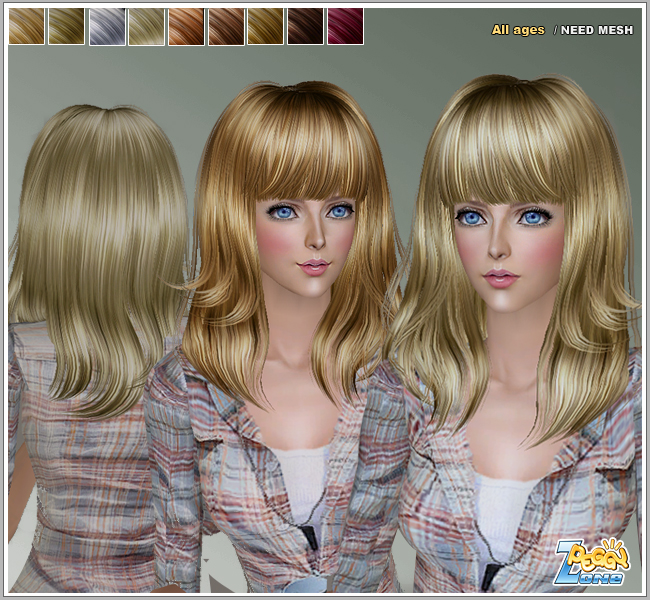Open the Peggy Zone logo

point(592,562)
